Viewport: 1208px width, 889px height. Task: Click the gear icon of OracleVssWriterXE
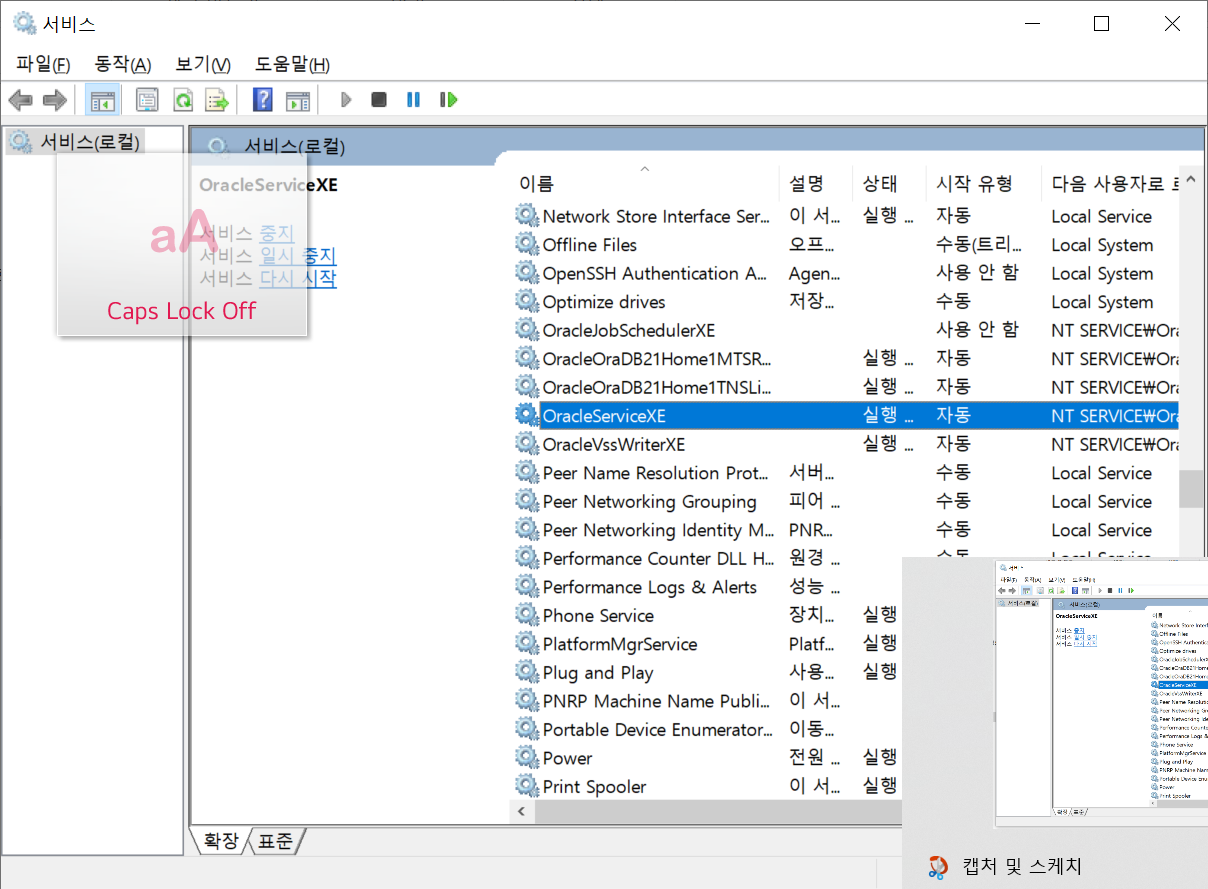(x=527, y=443)
